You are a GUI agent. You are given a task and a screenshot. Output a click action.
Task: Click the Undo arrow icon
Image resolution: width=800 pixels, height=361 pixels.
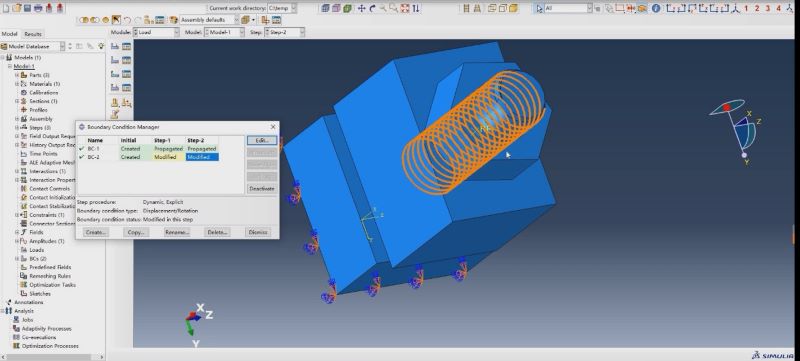[127, 20]
